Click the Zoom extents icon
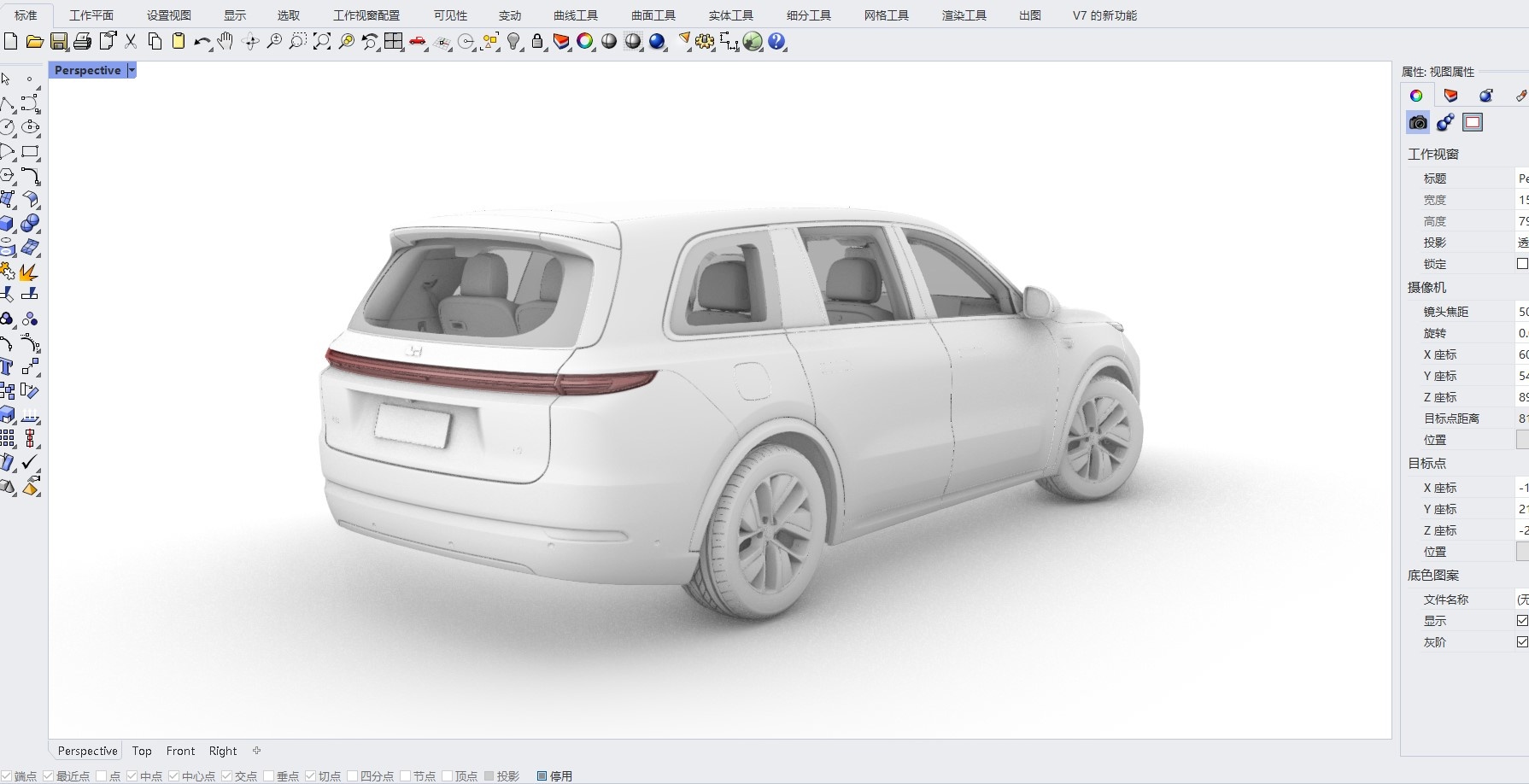 pos(322,41)
